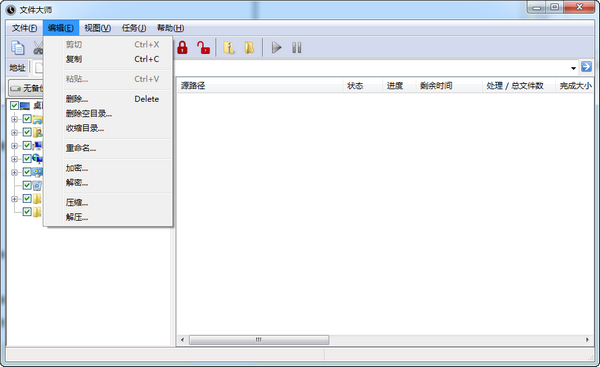Screen dimensions: 600x367
Task: Choose 删除... from the edit menu
Action: [x=108, y=99]
